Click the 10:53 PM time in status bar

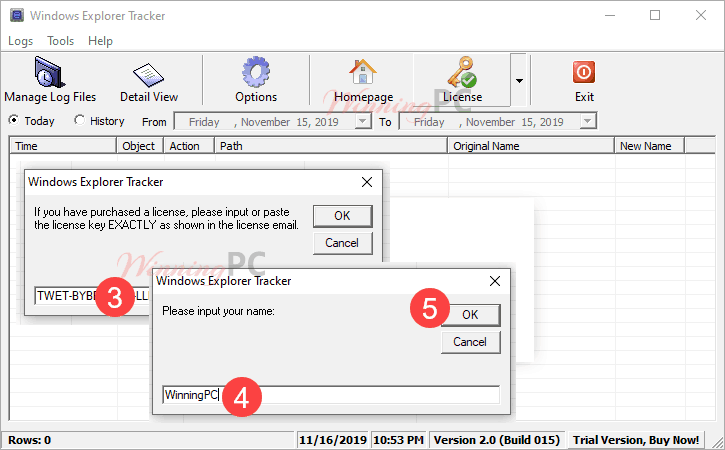click(398, 440)
